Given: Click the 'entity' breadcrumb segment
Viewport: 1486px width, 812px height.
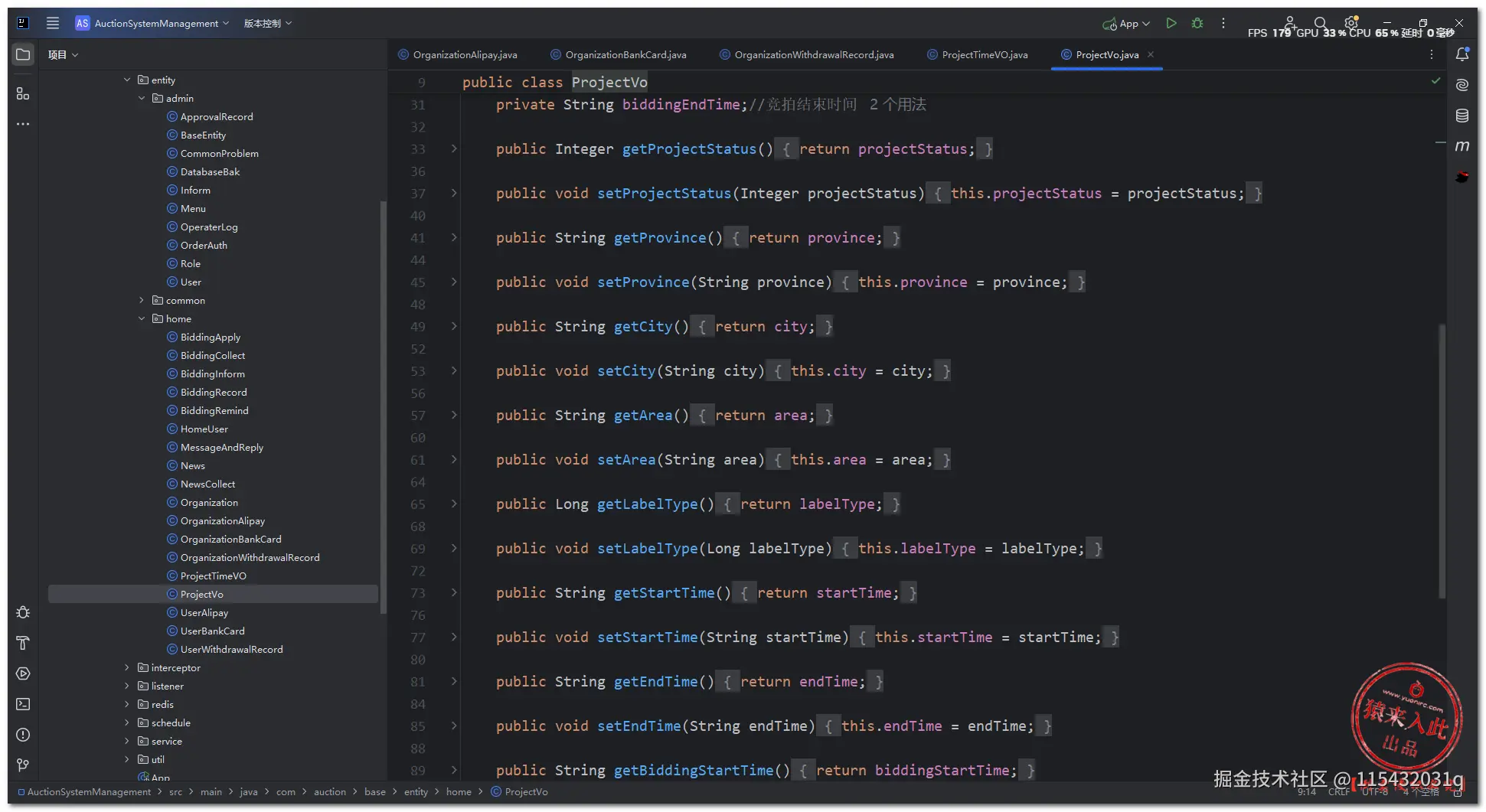Looking at the screenshot, I should 416,791.
